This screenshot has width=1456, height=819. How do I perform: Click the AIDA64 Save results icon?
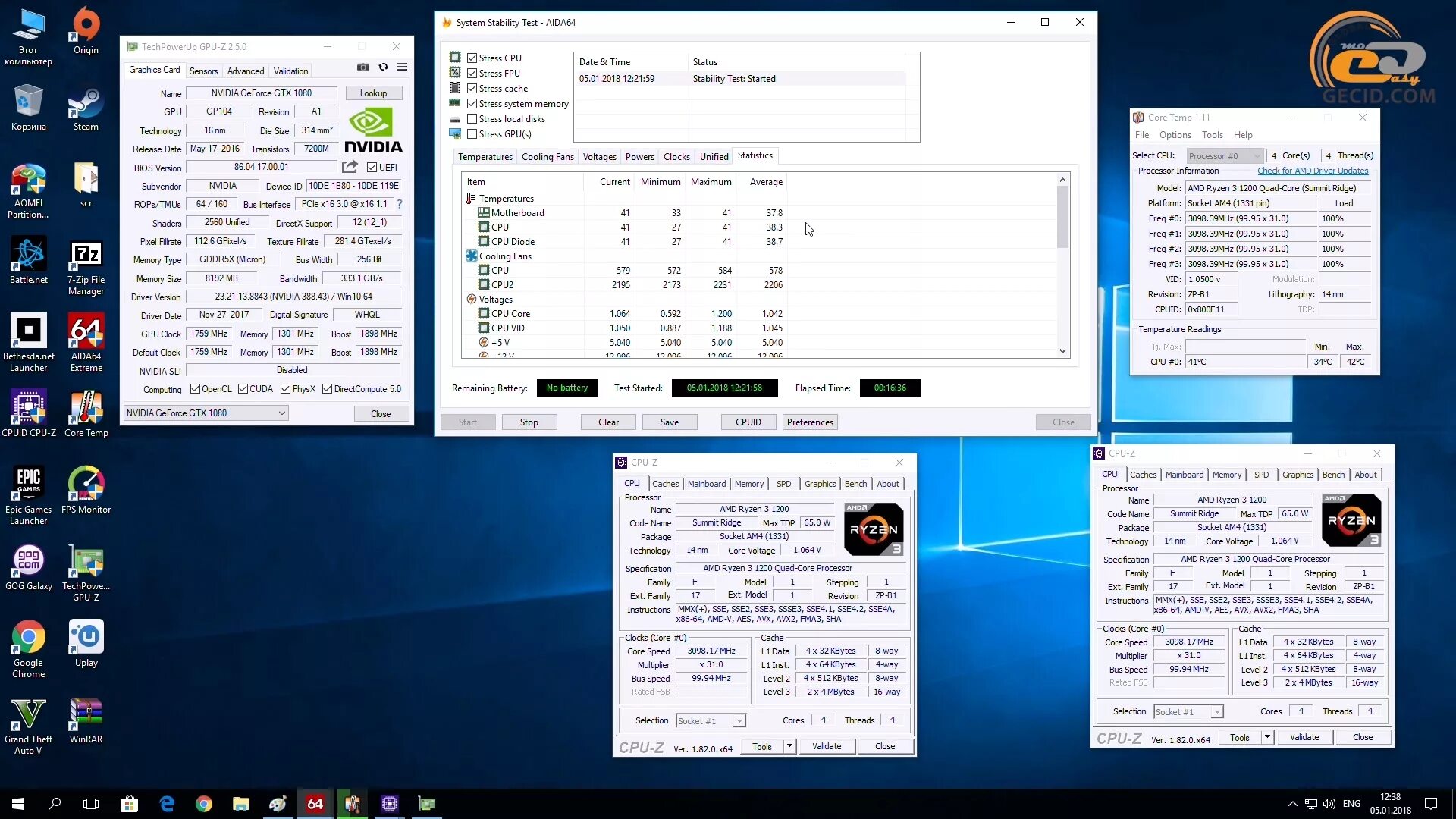669,421
